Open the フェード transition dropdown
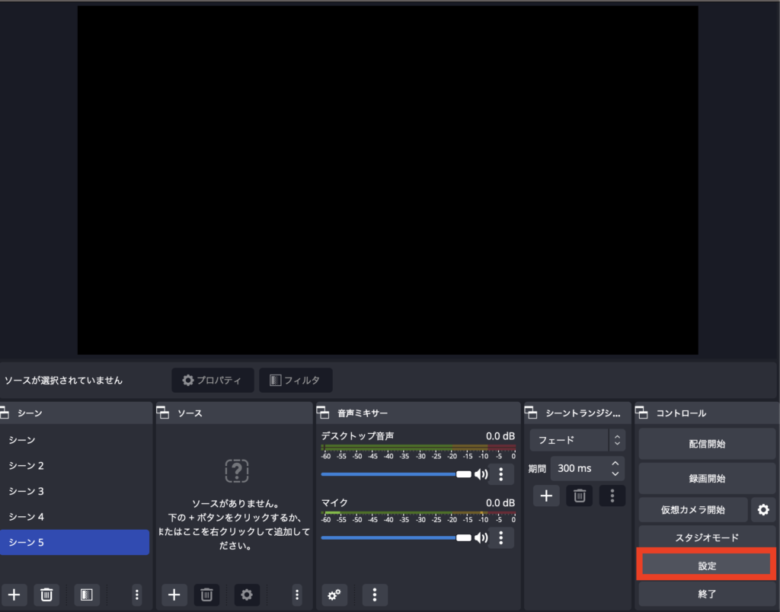780x612 pixels. [x=577, y=440]
